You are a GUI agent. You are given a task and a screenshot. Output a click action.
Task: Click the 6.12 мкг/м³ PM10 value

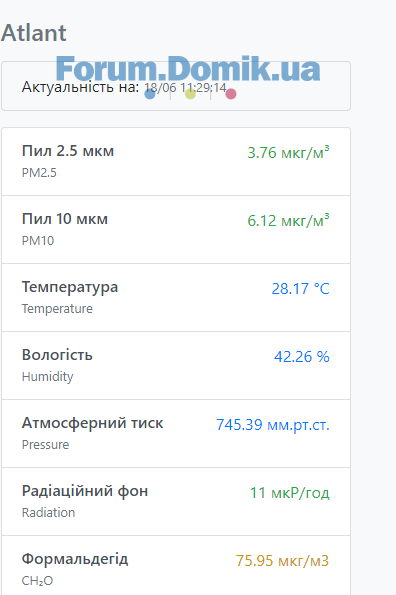(x=288, y=220)
